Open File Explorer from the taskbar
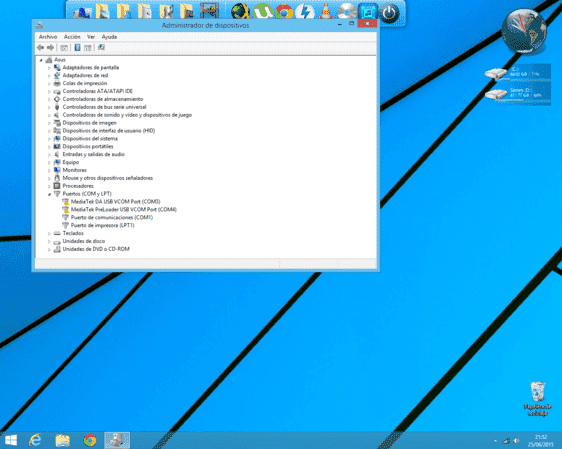 62,440
